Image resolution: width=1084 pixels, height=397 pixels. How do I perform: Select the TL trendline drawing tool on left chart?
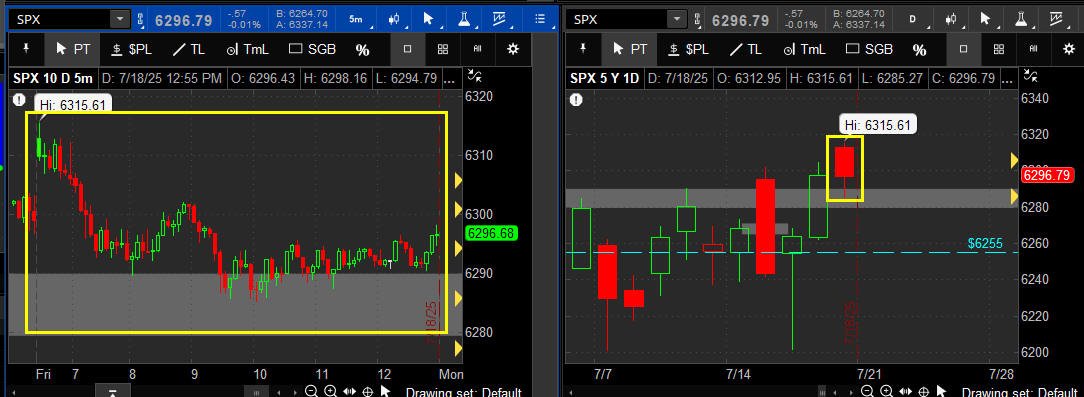(x=188, y=49)
